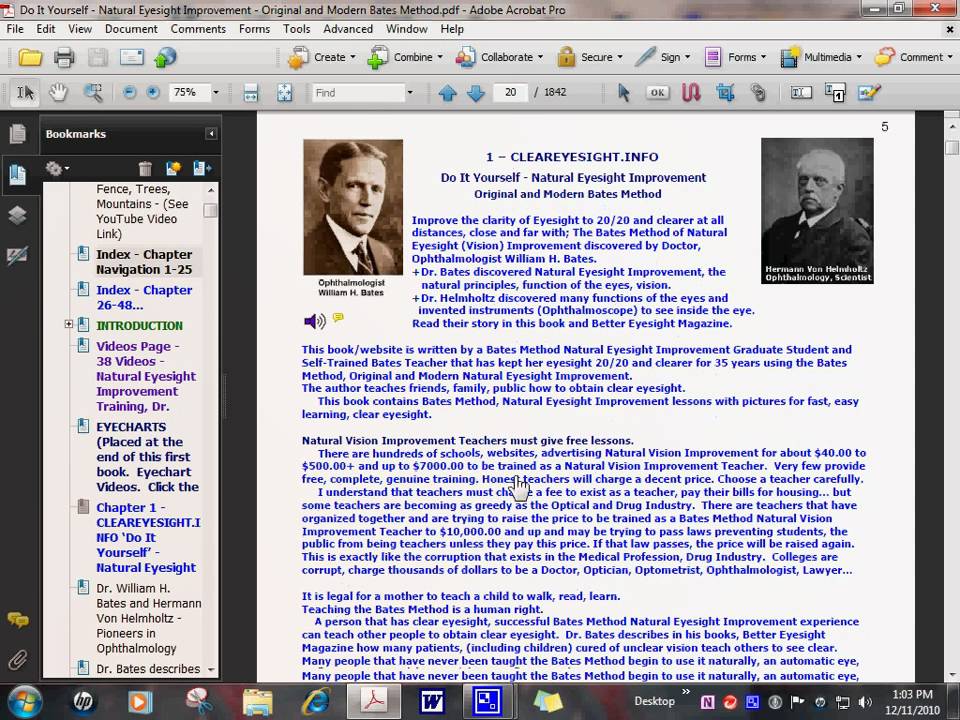This screenshot has width=960, height=720.
Task: Open the Find options dropdown arrow
Action: pos(410,93)
